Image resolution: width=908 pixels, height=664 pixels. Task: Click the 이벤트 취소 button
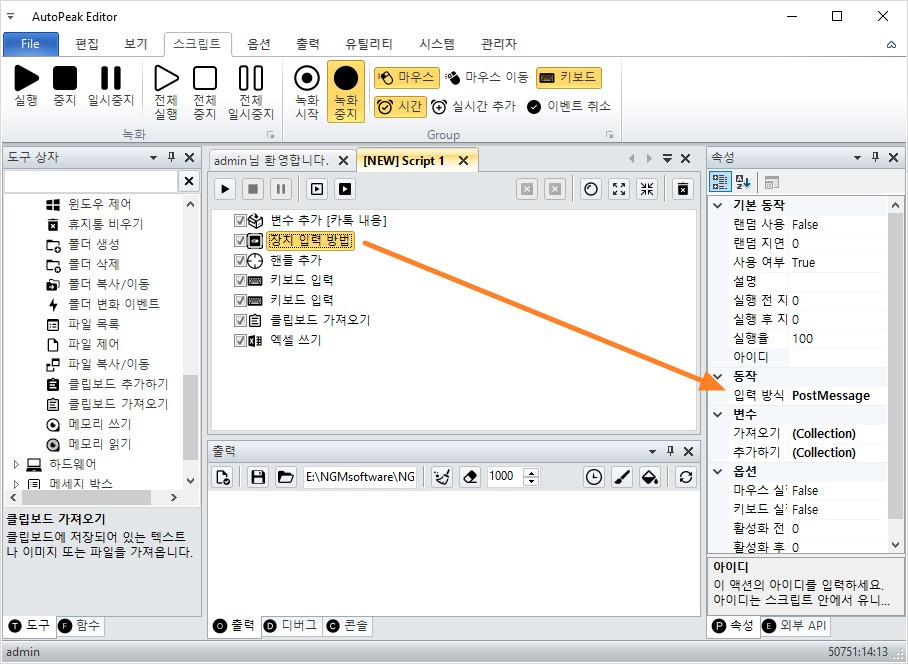569,107
